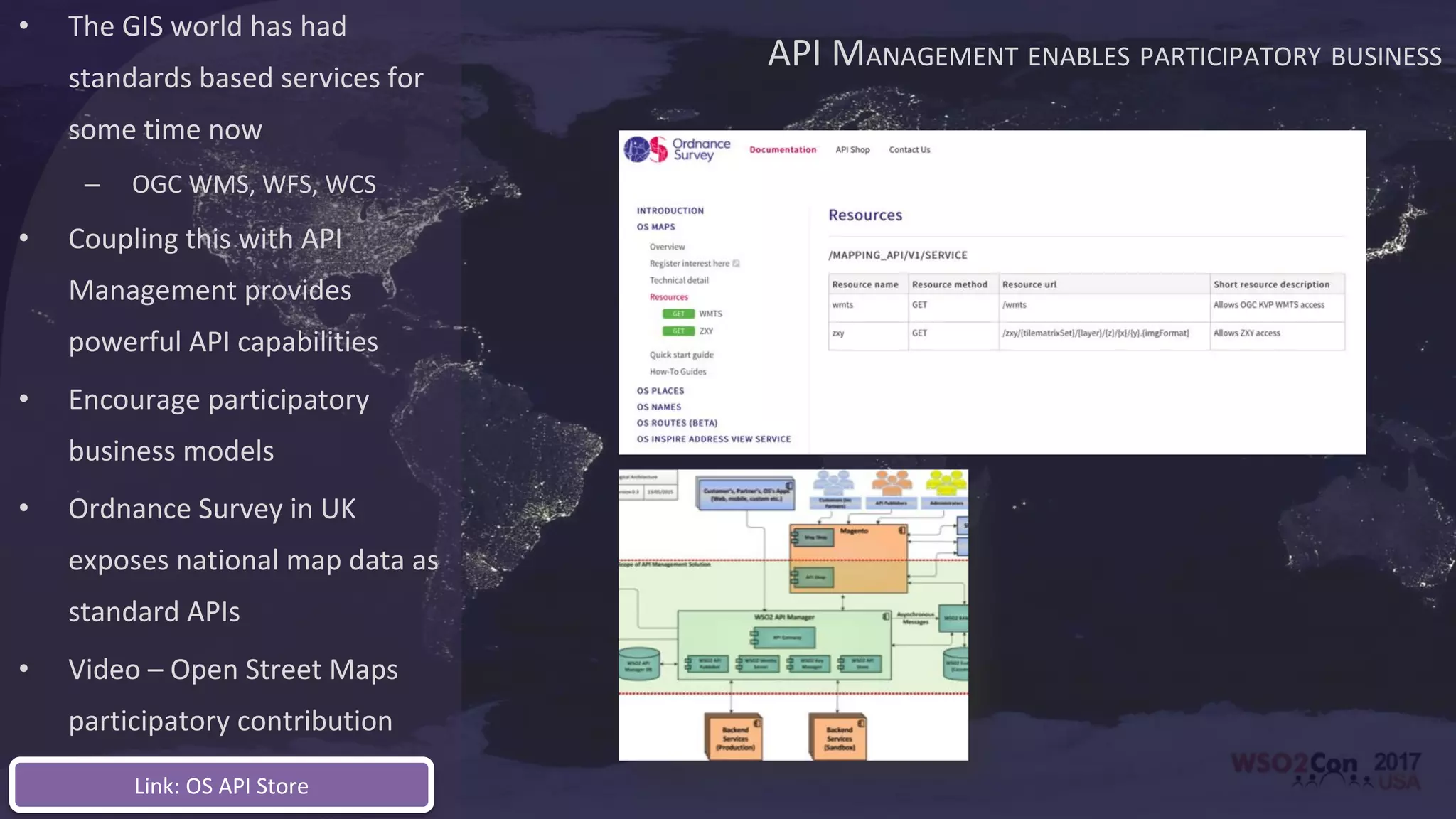Click the WSO2 API Manager DB cylinder
1456x819 pixels.
coord(638,664)
